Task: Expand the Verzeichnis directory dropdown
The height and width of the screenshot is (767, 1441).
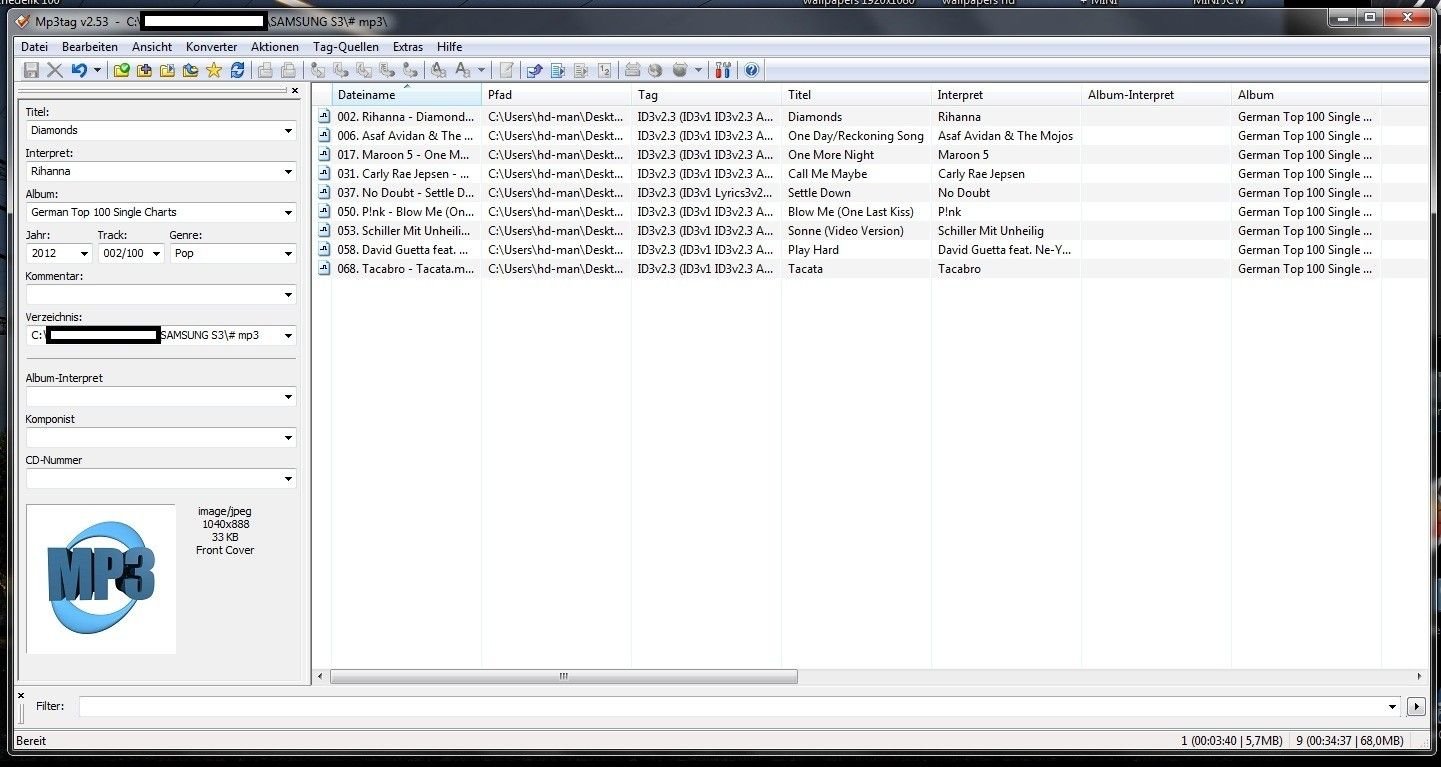Action: point(288,336)
